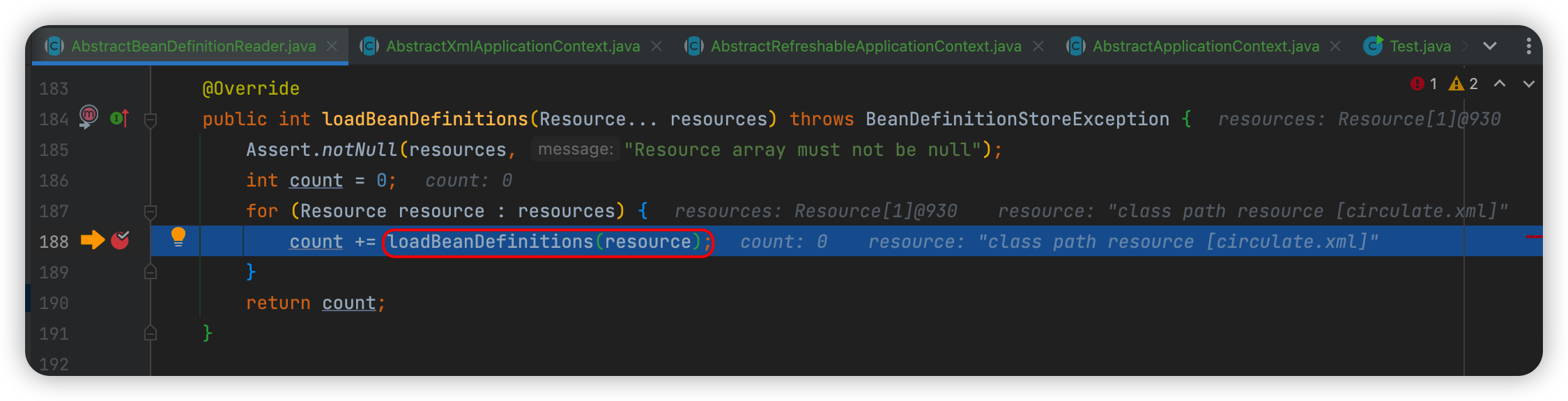The image size is (1568, 401).
Task: Jump to previous highlighted error arrow
Action: click(1500, 84)
